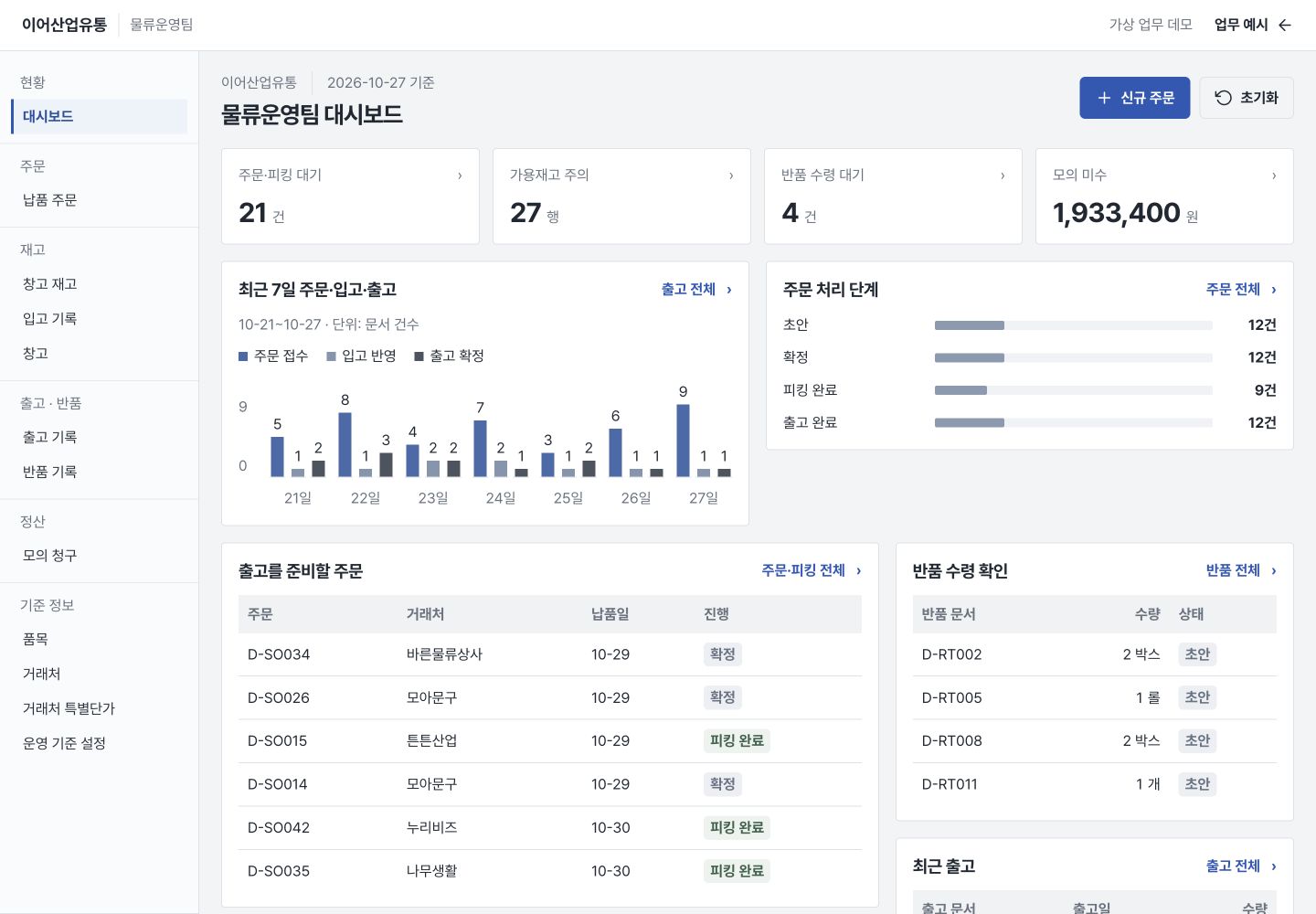Click 확정 badge on D-SO034 row

722,654
